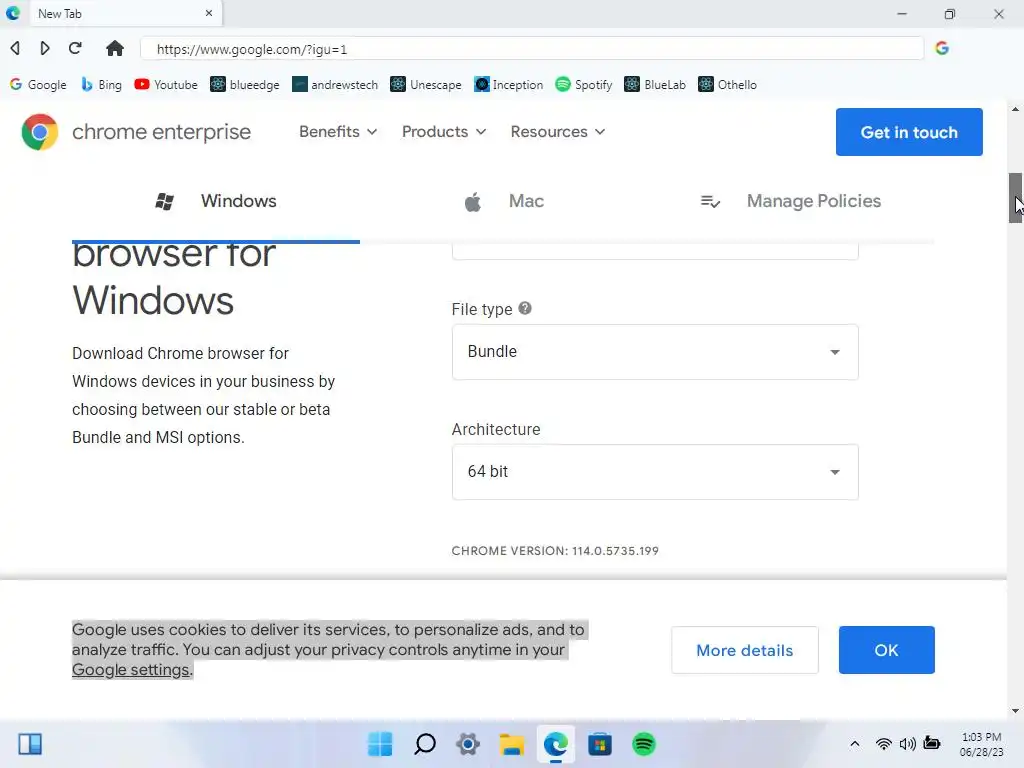Click the address bar URL field
Viewport: 1024px width, 768px height.
click(532, 49)
